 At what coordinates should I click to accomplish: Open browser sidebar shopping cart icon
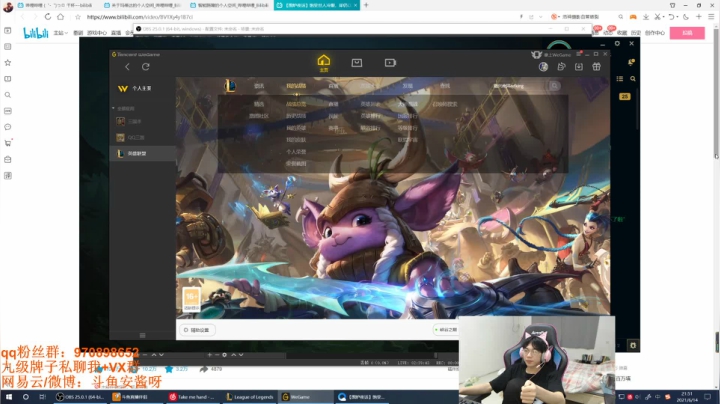pos(8,143)
